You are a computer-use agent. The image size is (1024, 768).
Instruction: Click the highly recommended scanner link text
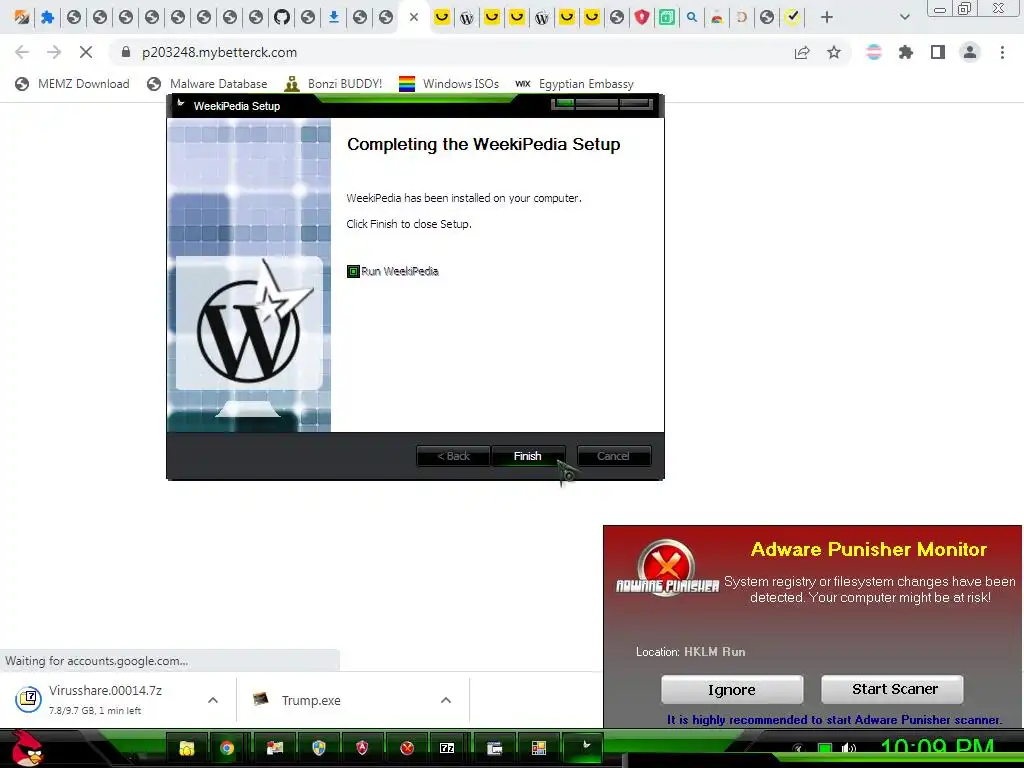click(x=834, y=720)
